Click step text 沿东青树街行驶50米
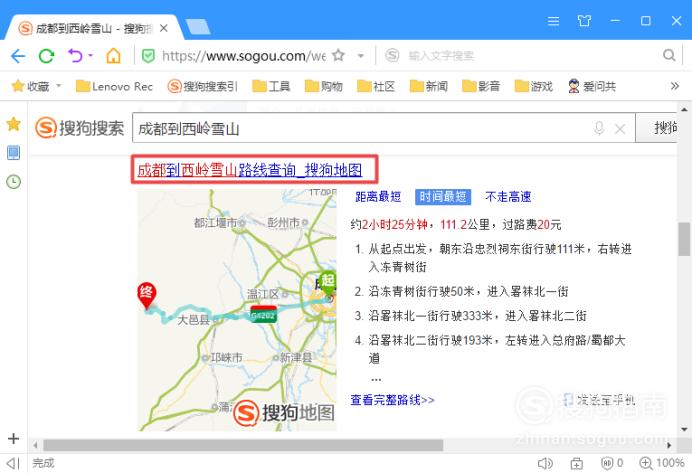 [x=421, y=291]
